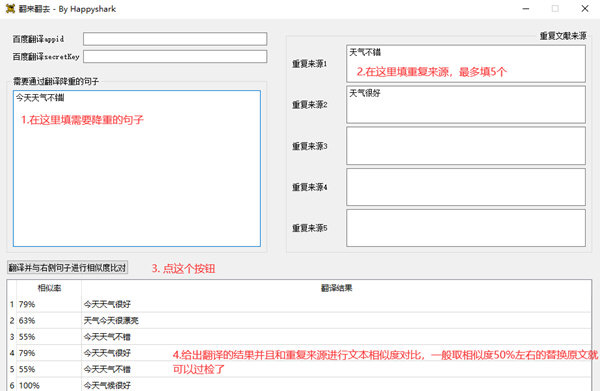Click row header number 6 in results table
This screenshot has height=391, width=600.
pyautogui.click(x=12, y=385)
